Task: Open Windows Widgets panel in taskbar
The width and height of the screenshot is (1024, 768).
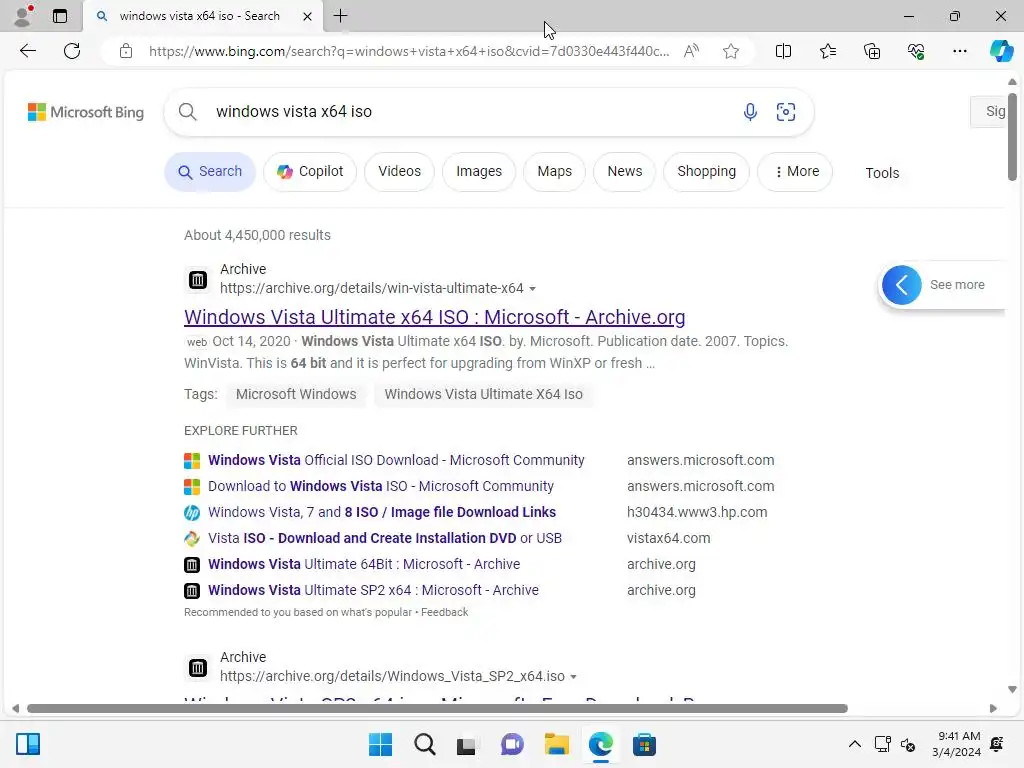Action: (28, 744)
